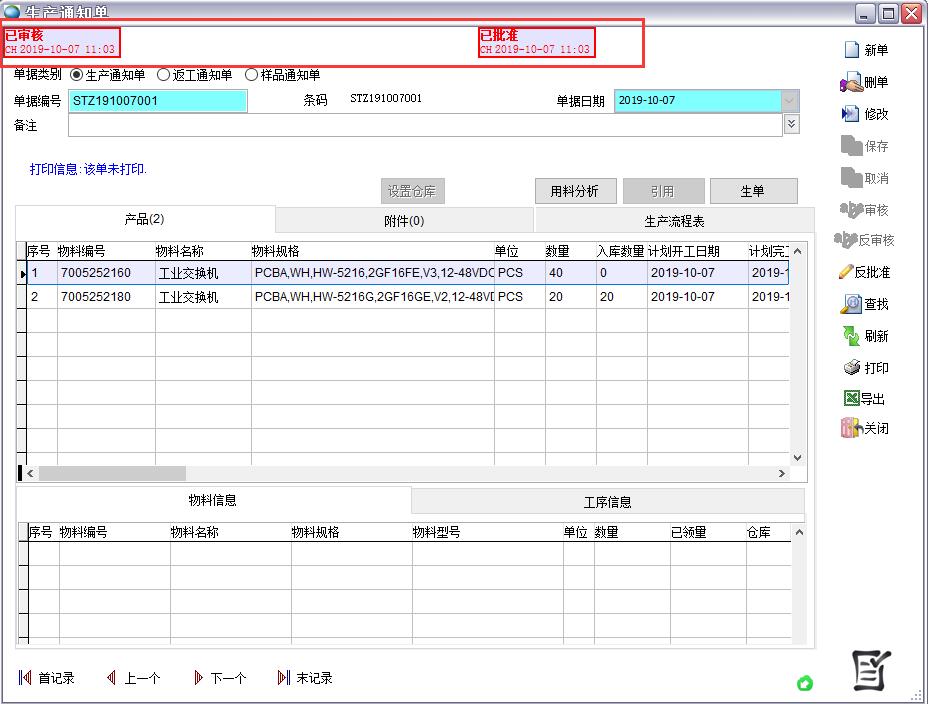The height and width of the screenshot is (704, 929).
Task: Select the 生产通知单 radio button
Action: [76, 75]
